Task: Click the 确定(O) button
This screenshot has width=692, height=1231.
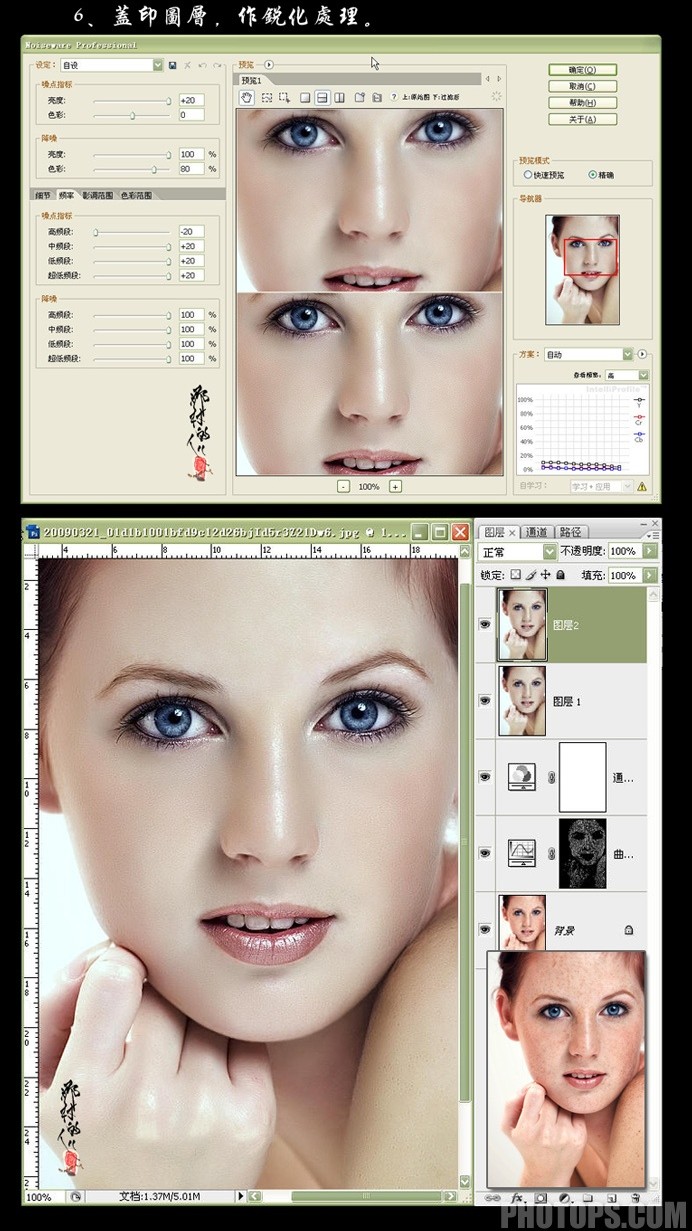Action: (x=582, y=70)
